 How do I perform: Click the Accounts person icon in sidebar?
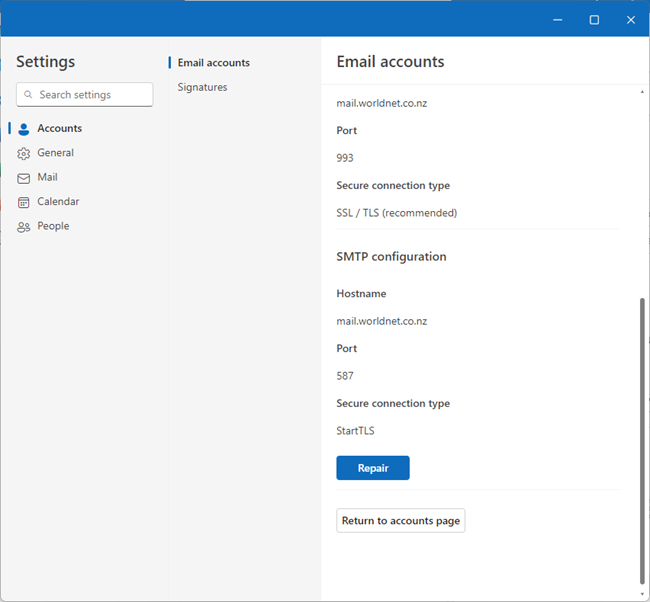(24, 129)
